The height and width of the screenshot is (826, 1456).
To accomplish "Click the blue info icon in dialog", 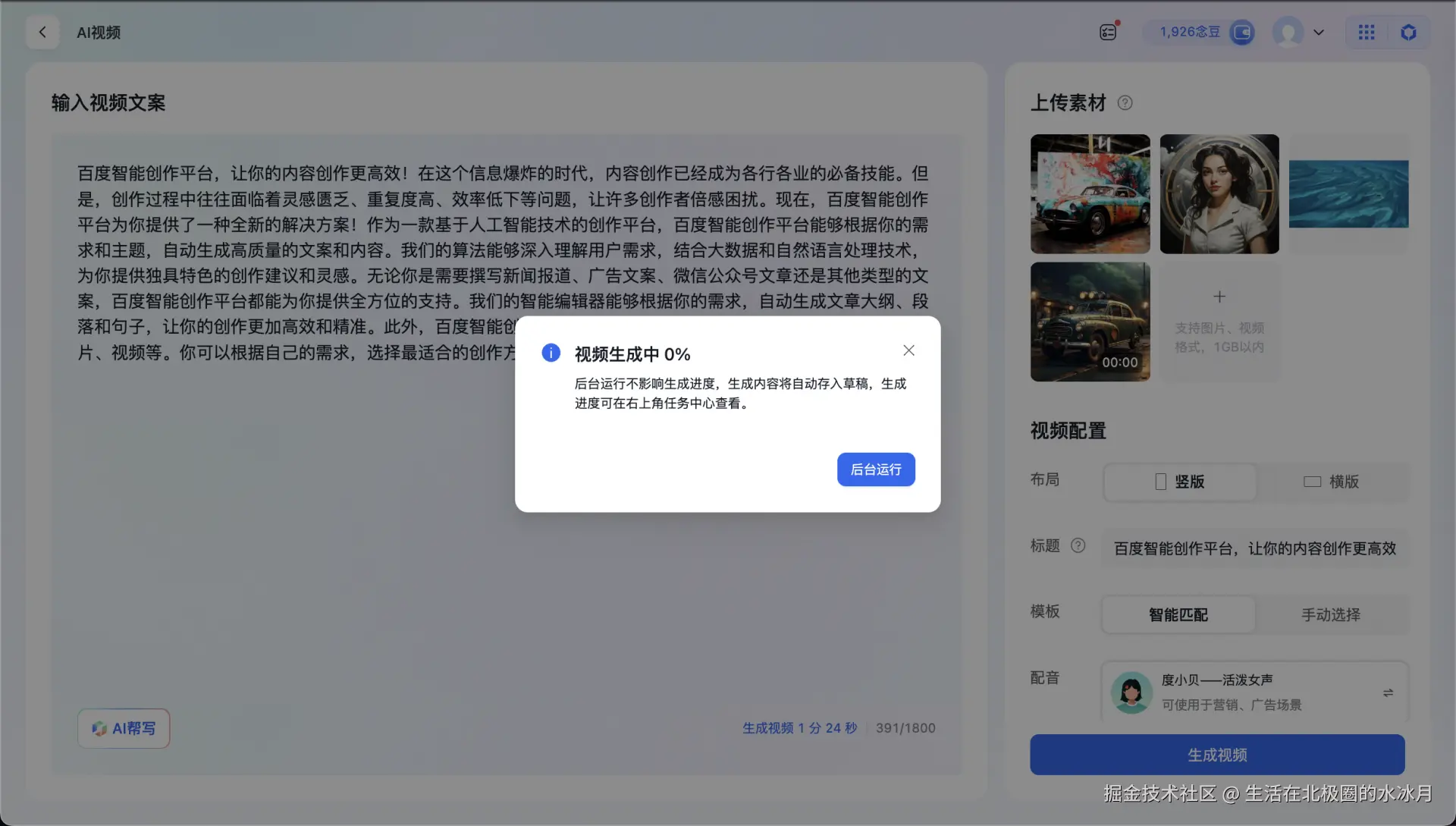I will click(x=551, y=353).
